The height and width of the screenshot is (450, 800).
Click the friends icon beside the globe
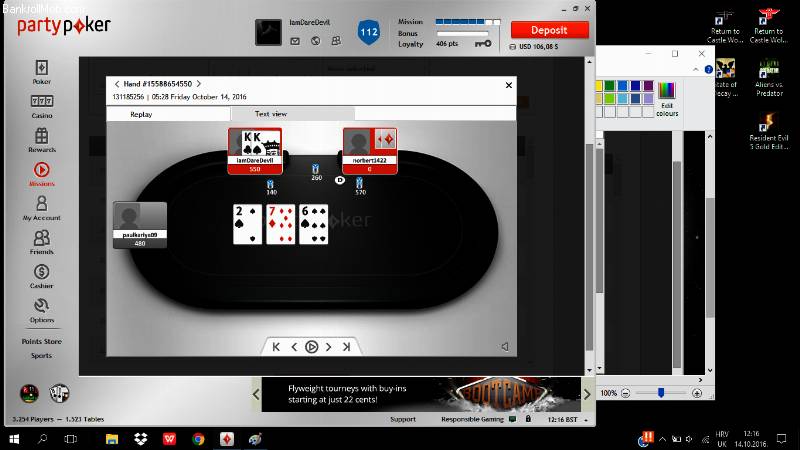[336, 40]
